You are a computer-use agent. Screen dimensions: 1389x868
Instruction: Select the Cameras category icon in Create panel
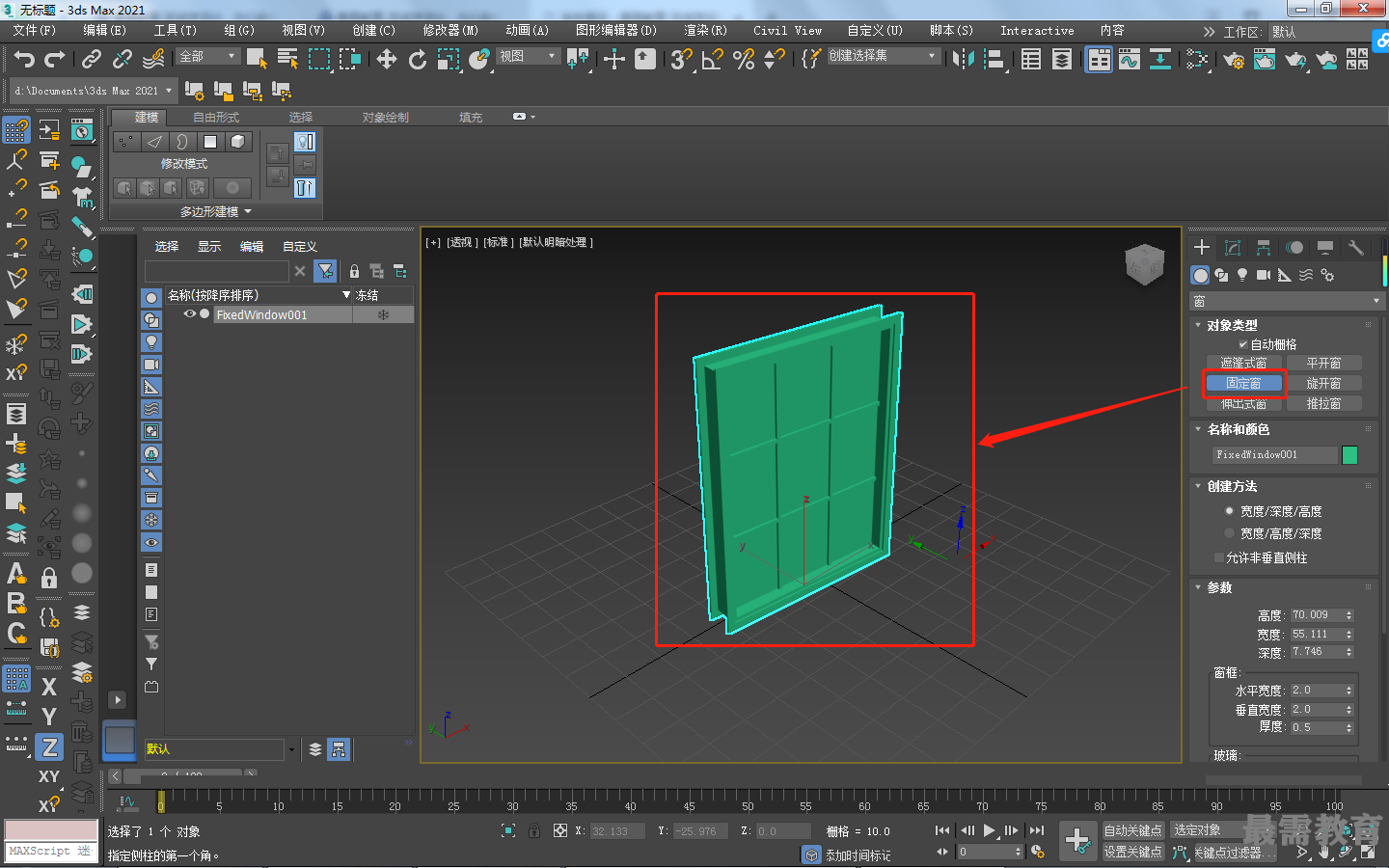click(x=1264, y=275)
